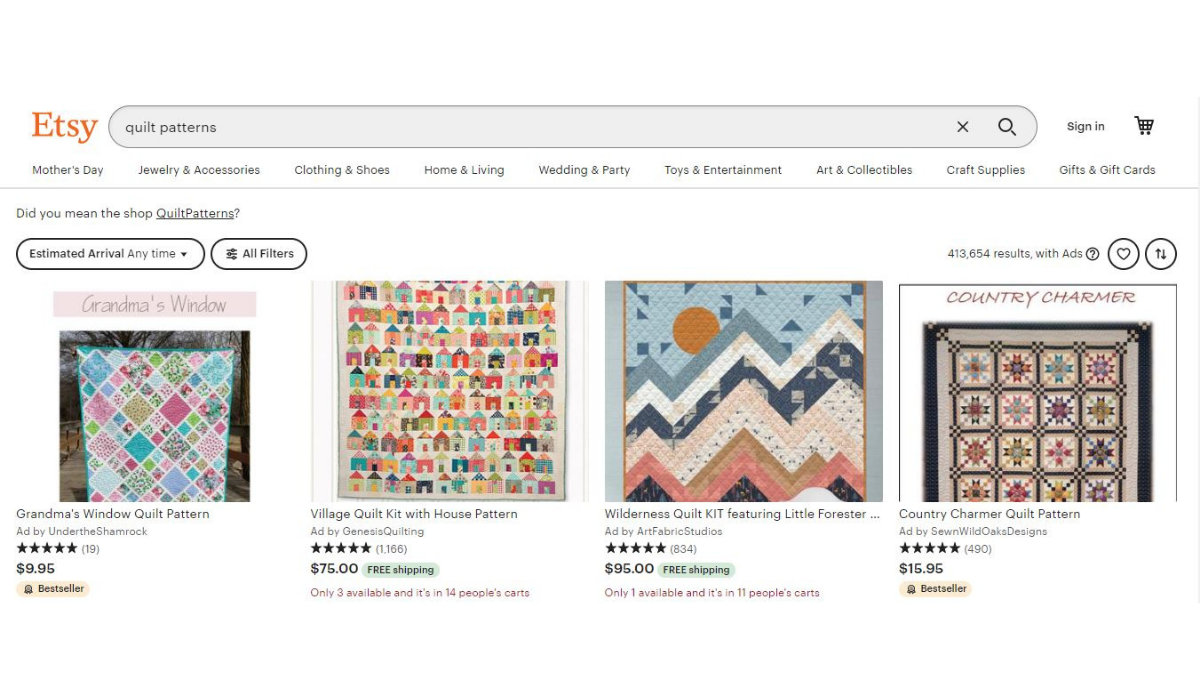Click the FREE shipping tag on Village Quilt Kit
This screenshot has height=700, width=1200.
click(400, 569)
